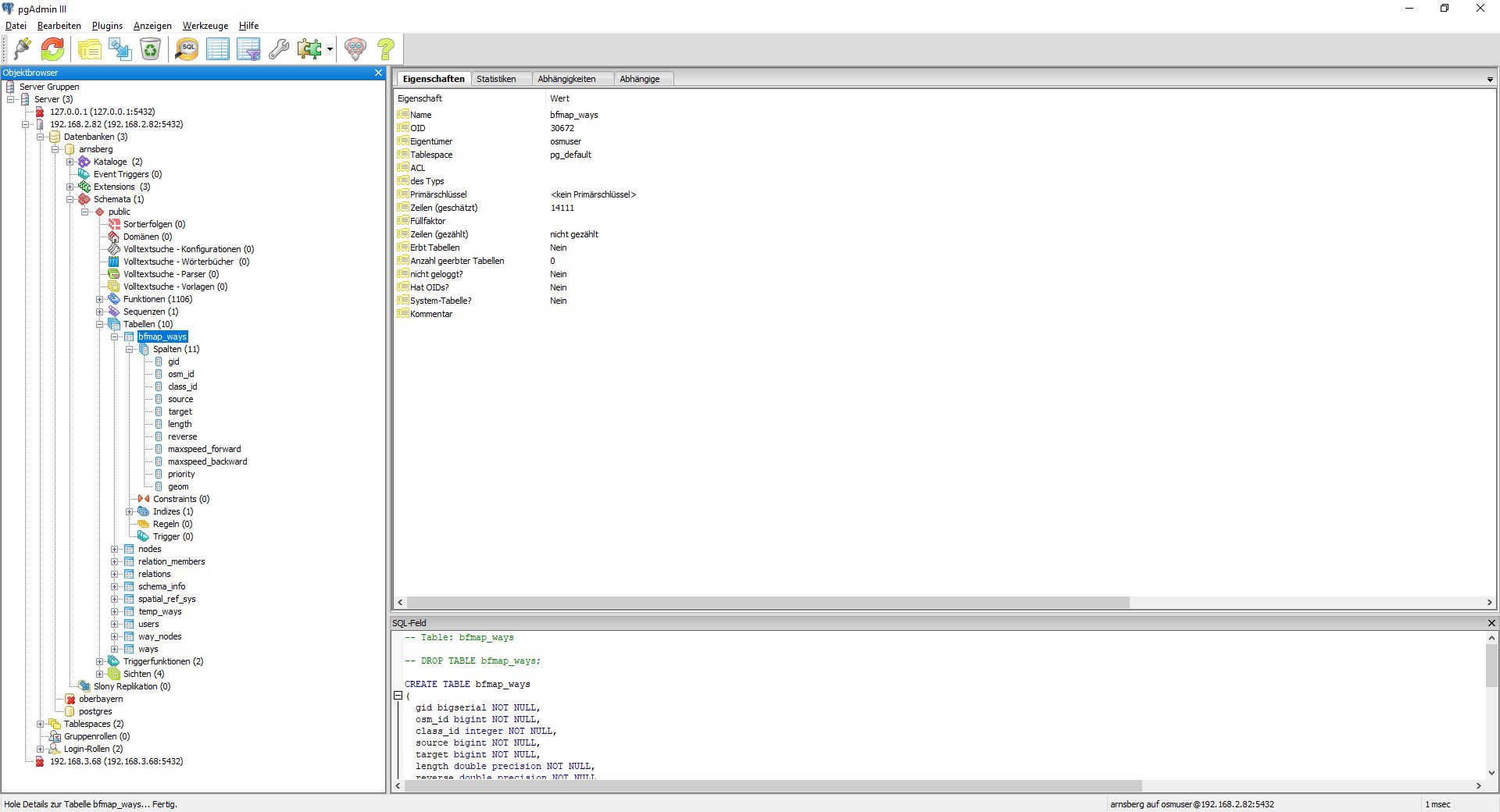Screen dimensions: 1500x812
Task: Collapse the Tabellen (10) node
Action: pos(100,324)
